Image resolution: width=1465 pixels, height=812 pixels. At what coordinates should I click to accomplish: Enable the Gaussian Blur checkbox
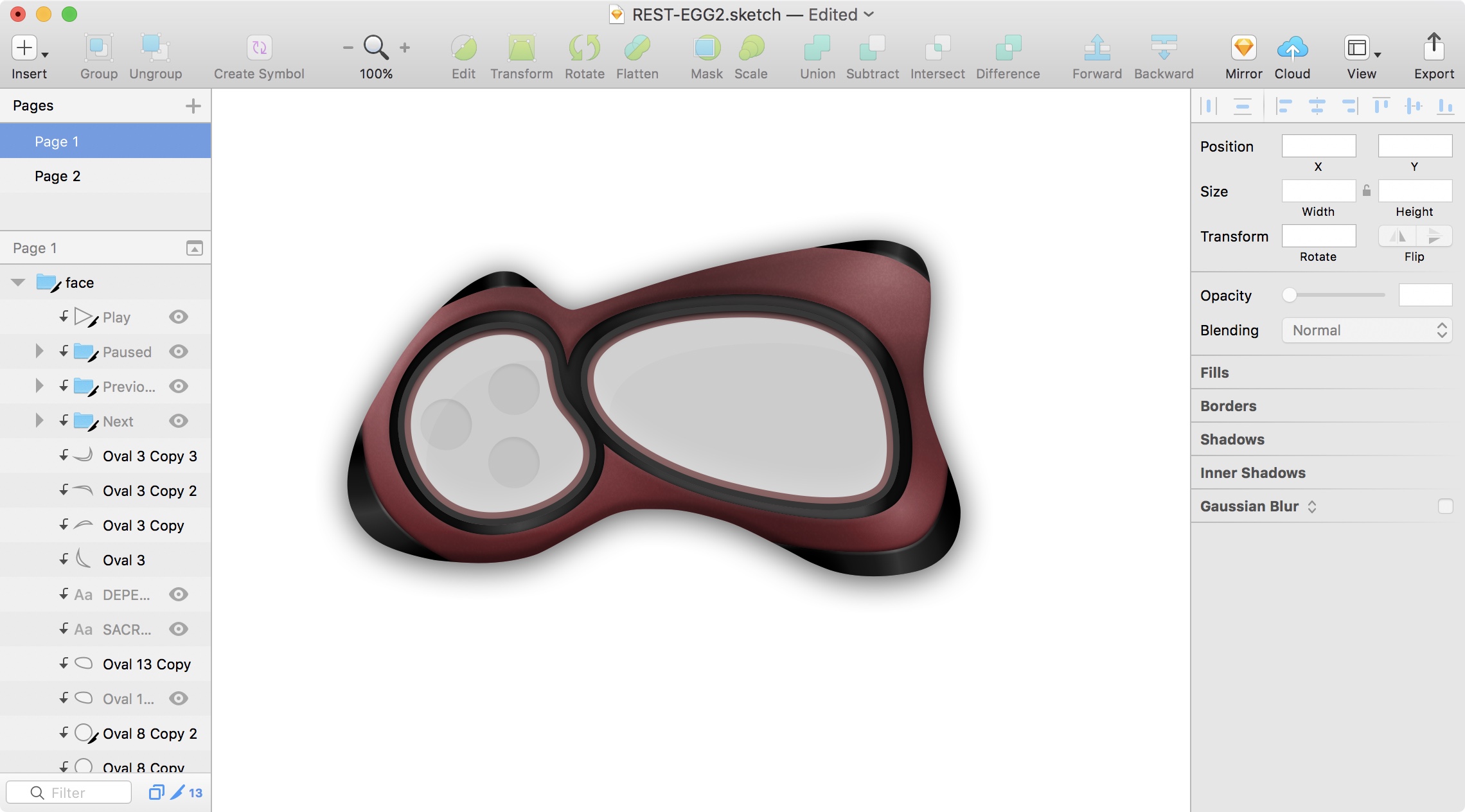(x=1445, y=506)
